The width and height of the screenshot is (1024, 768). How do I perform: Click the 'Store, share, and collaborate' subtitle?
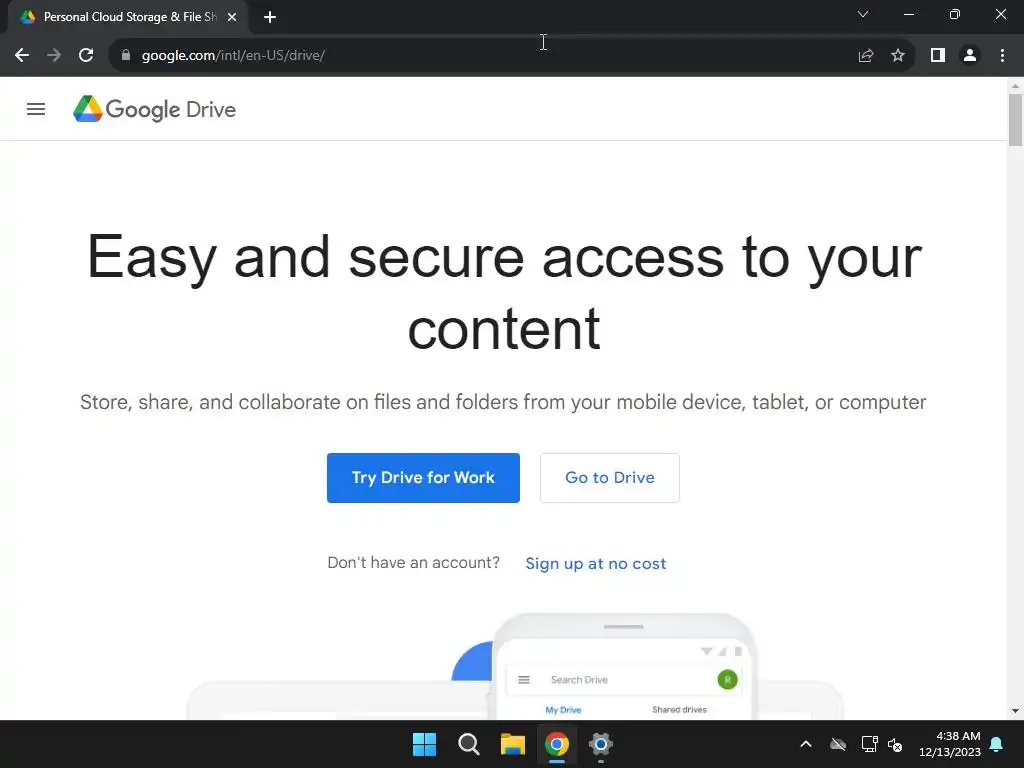coord(503,402)
